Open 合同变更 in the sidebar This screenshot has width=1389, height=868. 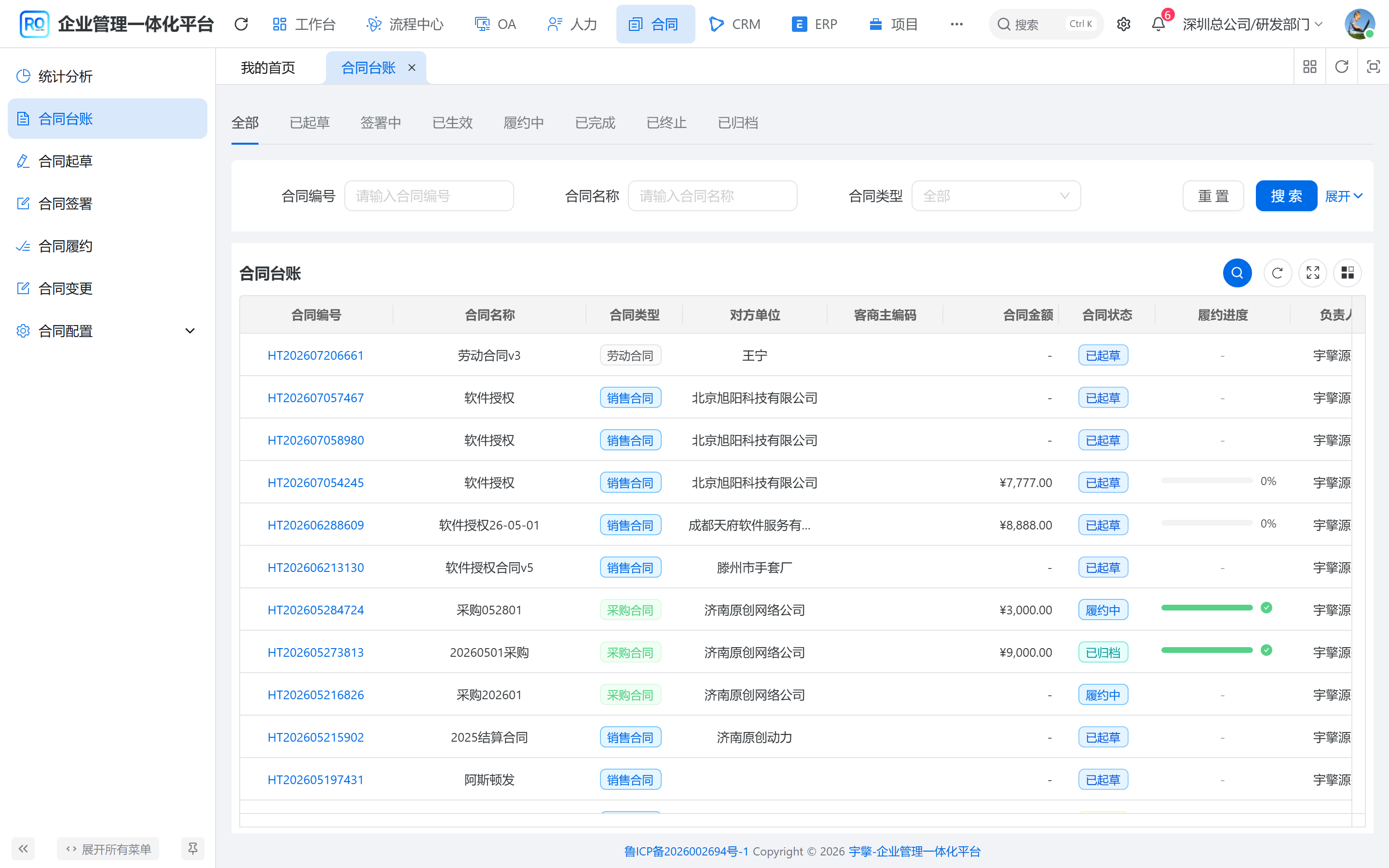tap(108, 289)
